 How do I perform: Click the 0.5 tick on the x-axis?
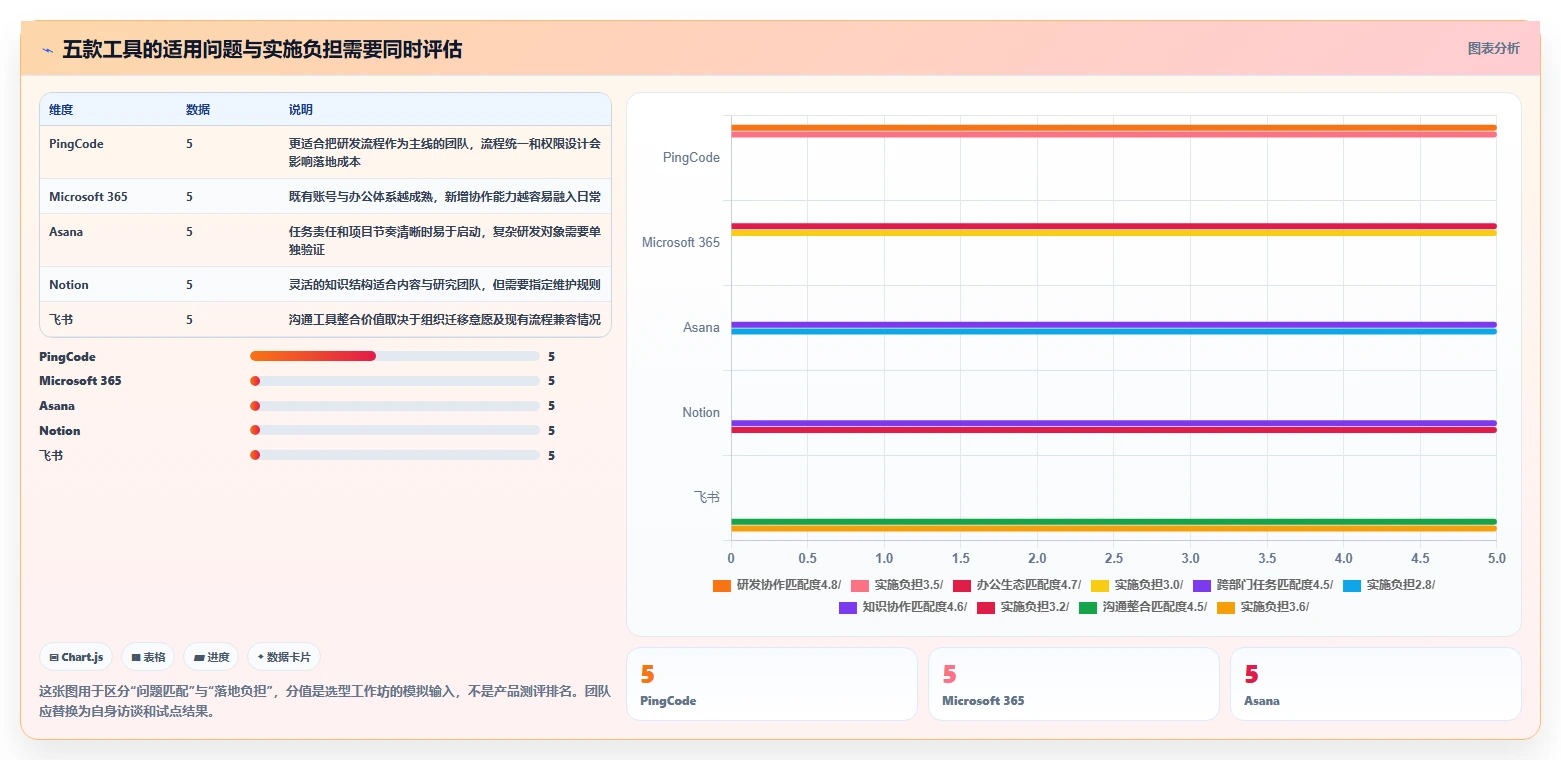(808, 558)
